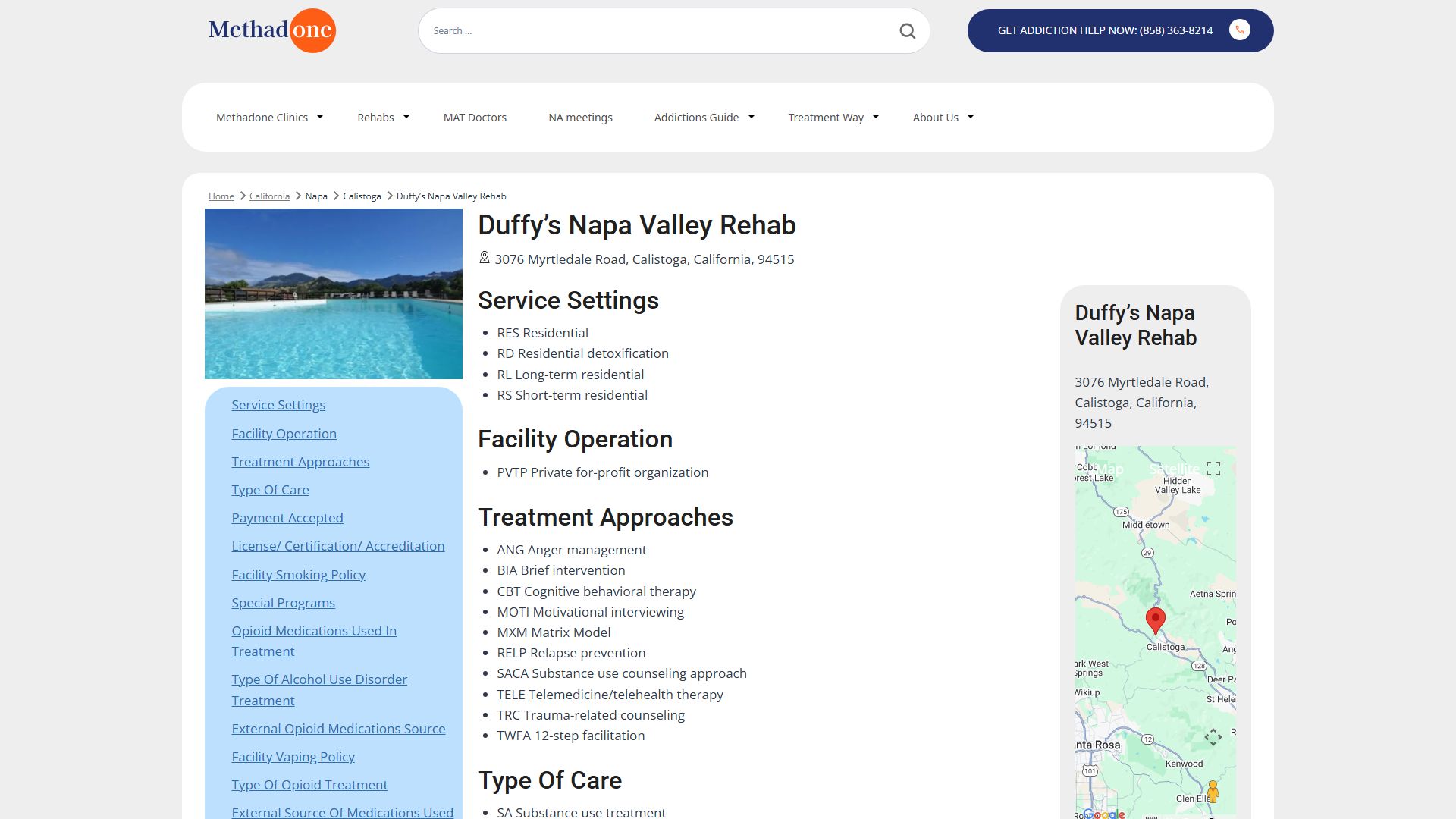Jump to Service Settings section
Screen dimensions: 1456x819
pyautogui.click(x=278, y=405)
